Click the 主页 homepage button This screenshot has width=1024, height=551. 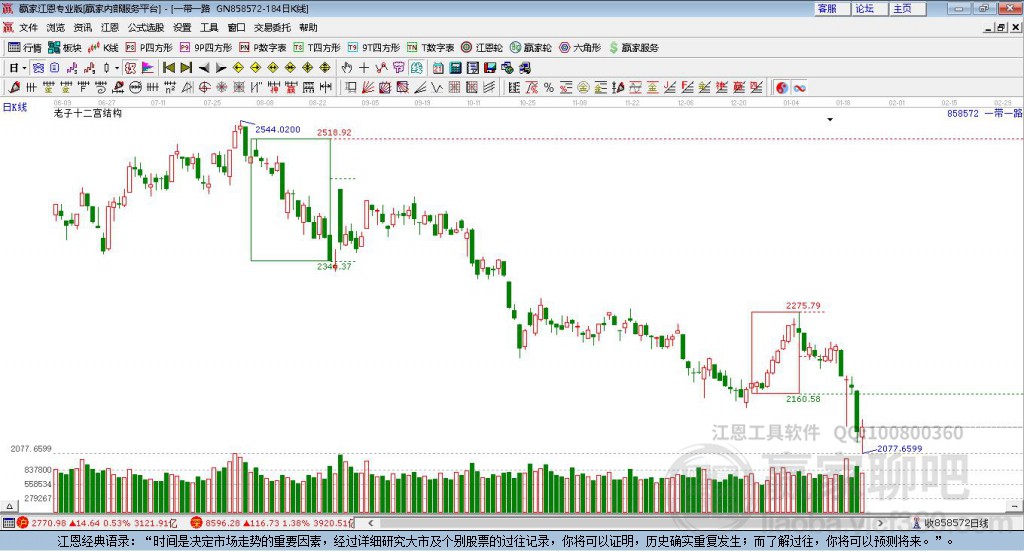click(908, 8)
